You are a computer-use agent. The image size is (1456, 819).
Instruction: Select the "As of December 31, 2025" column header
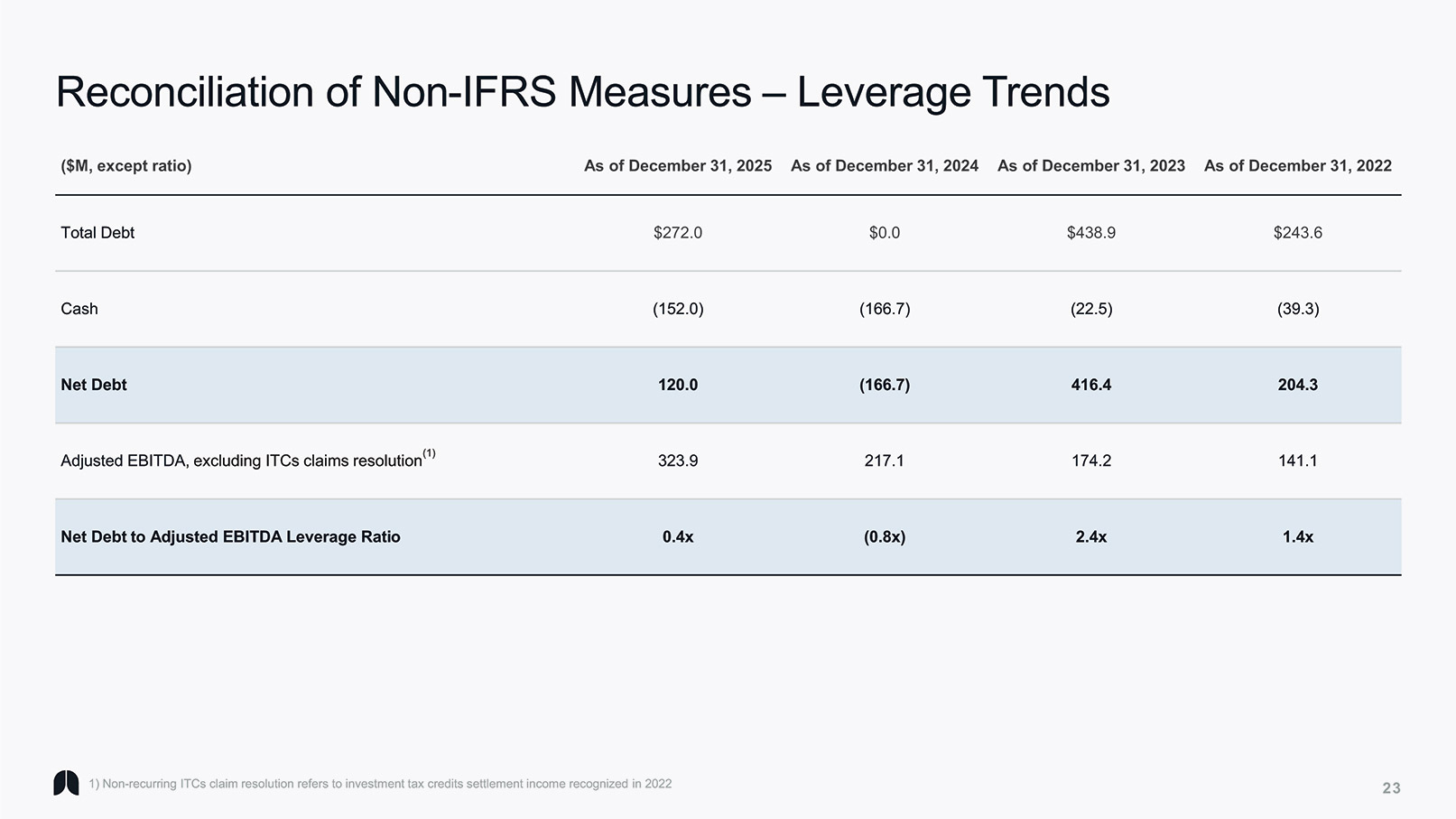[x=677, y=166]
